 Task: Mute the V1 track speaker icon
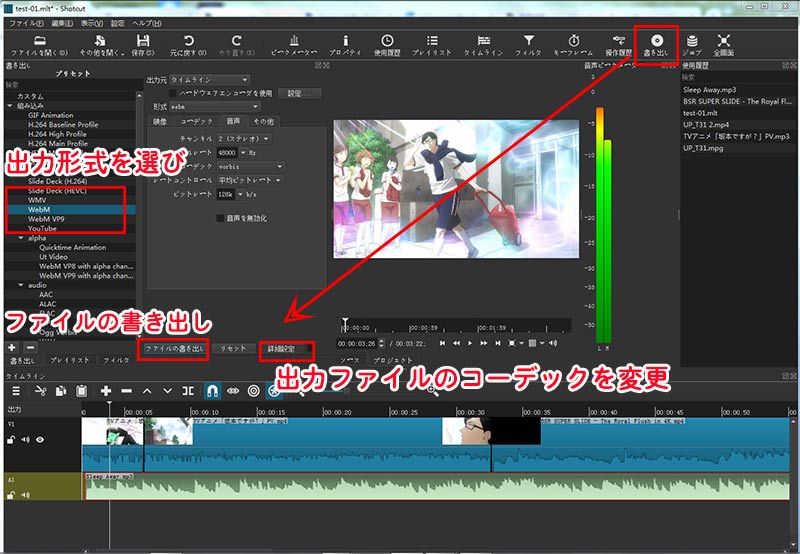tap(25, 440)
